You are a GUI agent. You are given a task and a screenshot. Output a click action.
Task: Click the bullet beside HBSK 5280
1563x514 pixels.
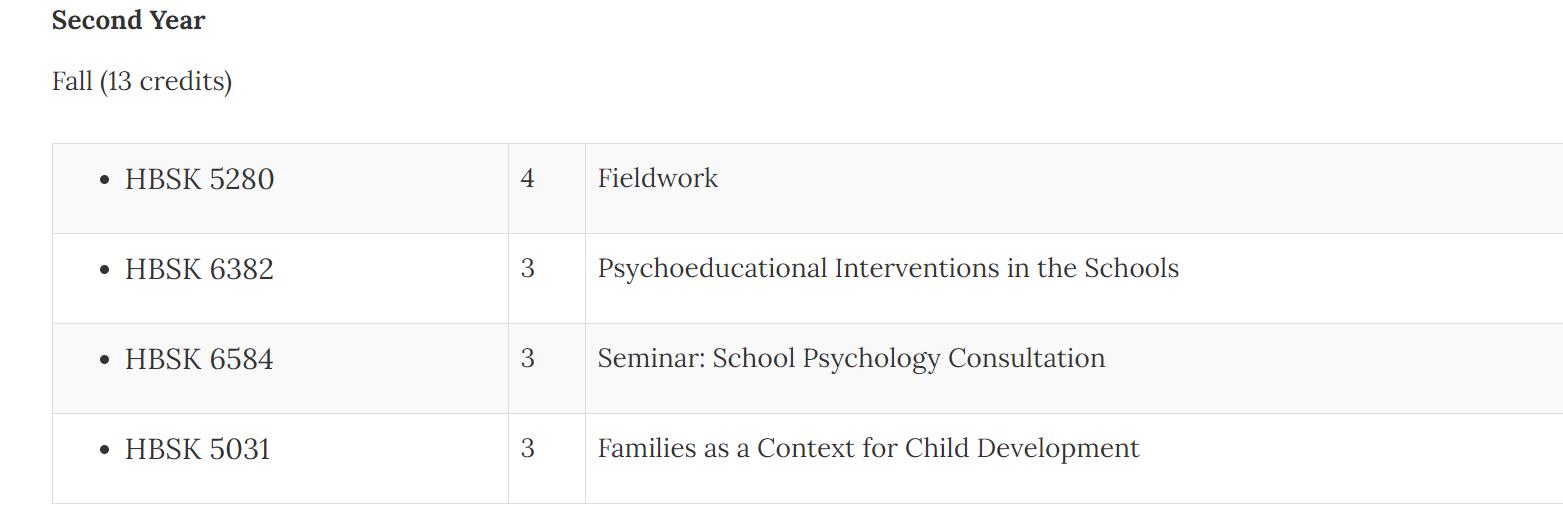pyautogui.click(x=105, y=181)
